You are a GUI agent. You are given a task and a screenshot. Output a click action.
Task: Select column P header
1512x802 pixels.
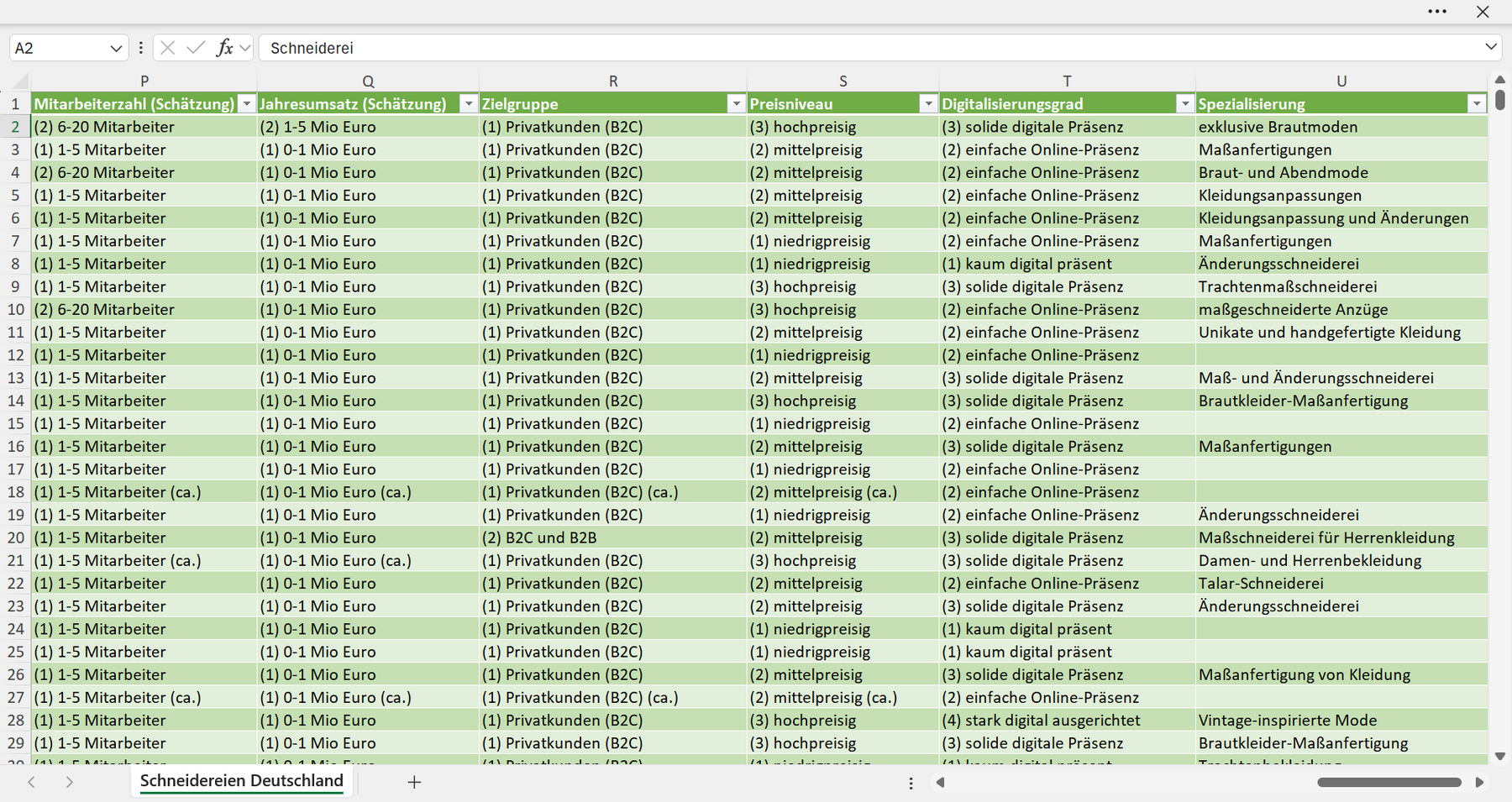(x=144, y=81)
